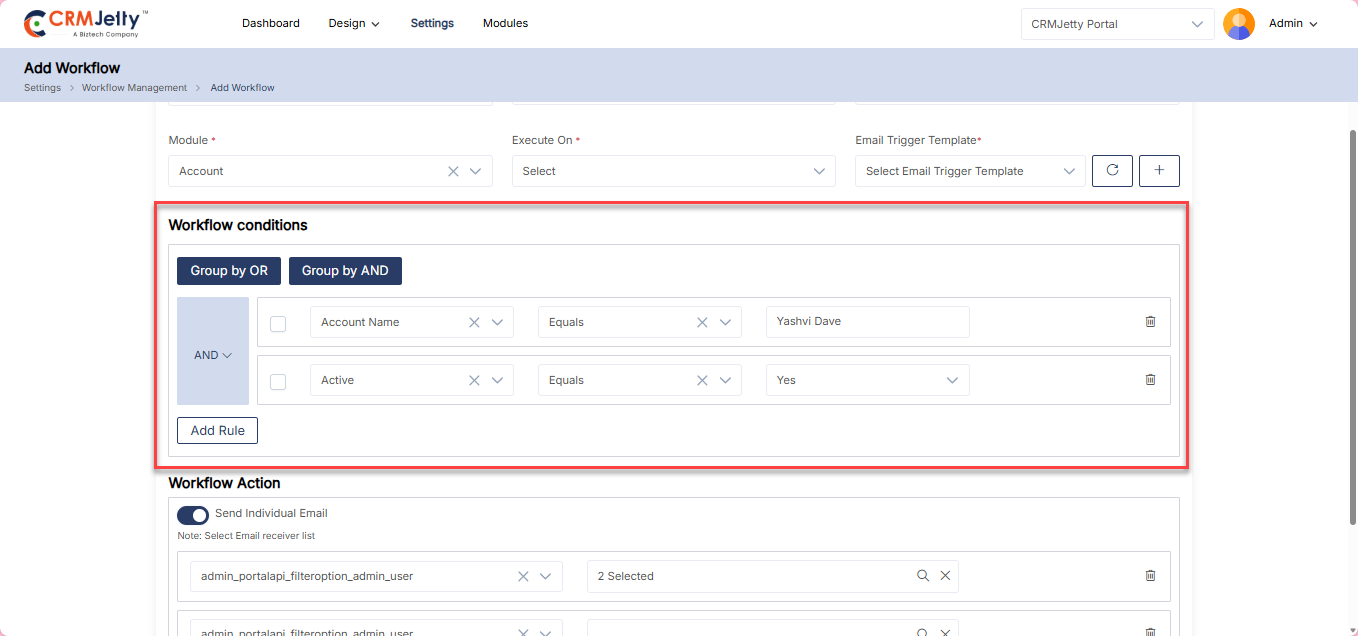Click the Admin user avatar
The width and height of the screenshot is (1358, 636).
pyautogui.click(x=1239, y=24)
